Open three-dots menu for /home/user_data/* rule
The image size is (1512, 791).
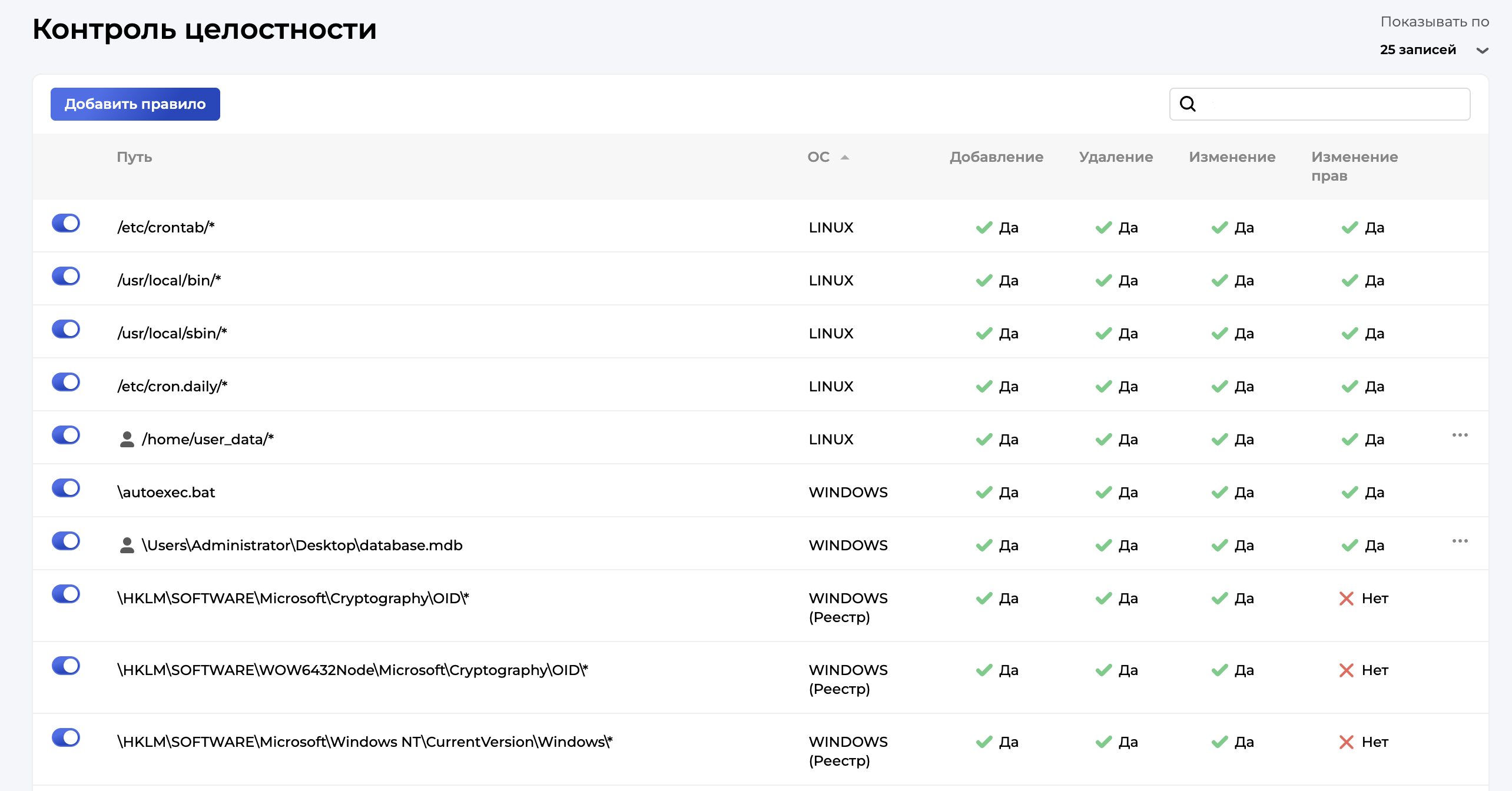click(x=1460, y=435)
